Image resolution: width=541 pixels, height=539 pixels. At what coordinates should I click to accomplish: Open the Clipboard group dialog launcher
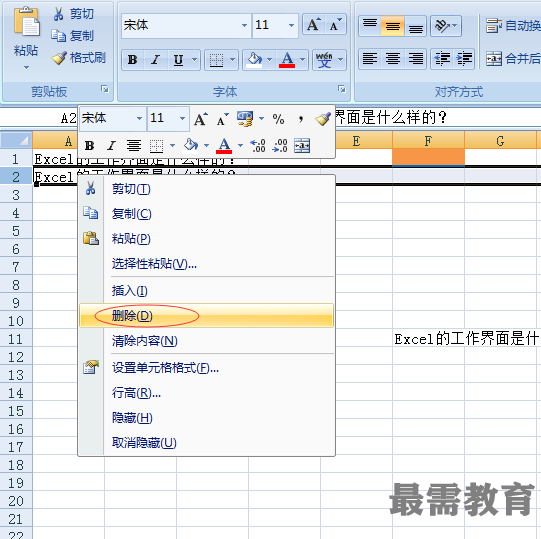pyautogui.click(x=105, y=89)
